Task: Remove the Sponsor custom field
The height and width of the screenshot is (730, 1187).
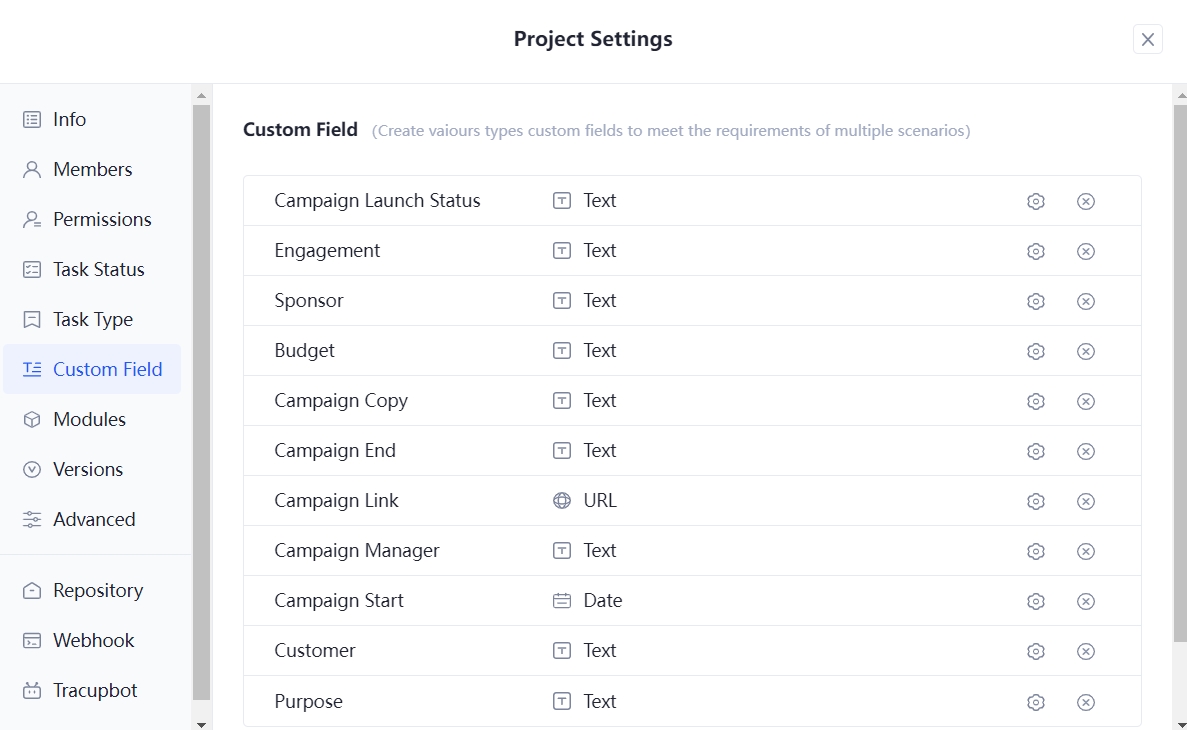Action: [x=1086, y=301]
